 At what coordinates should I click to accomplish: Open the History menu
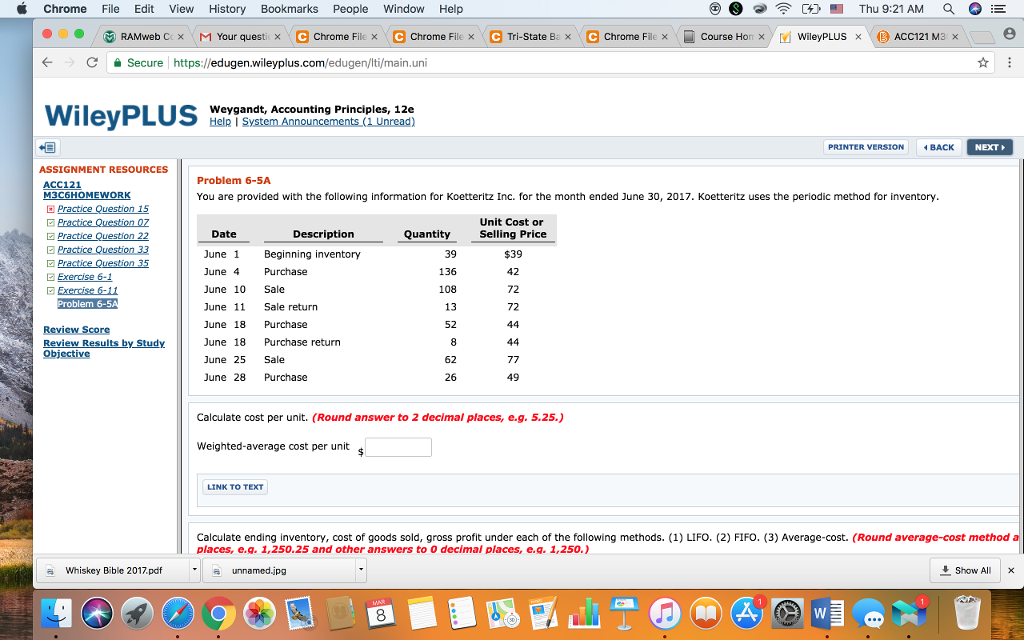click(x=227, y=8)
